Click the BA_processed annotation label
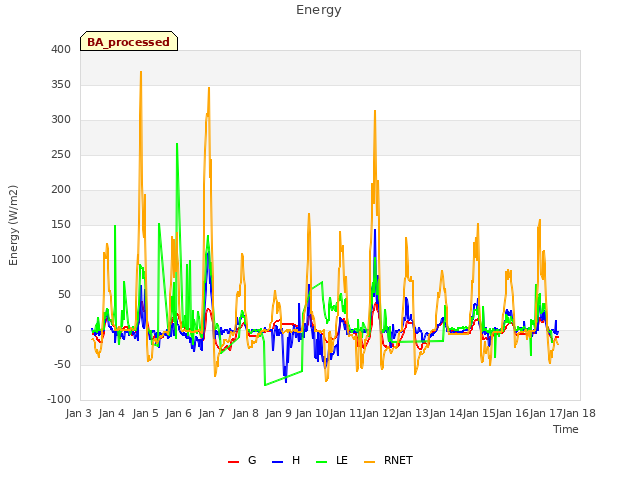 [129, 41]
